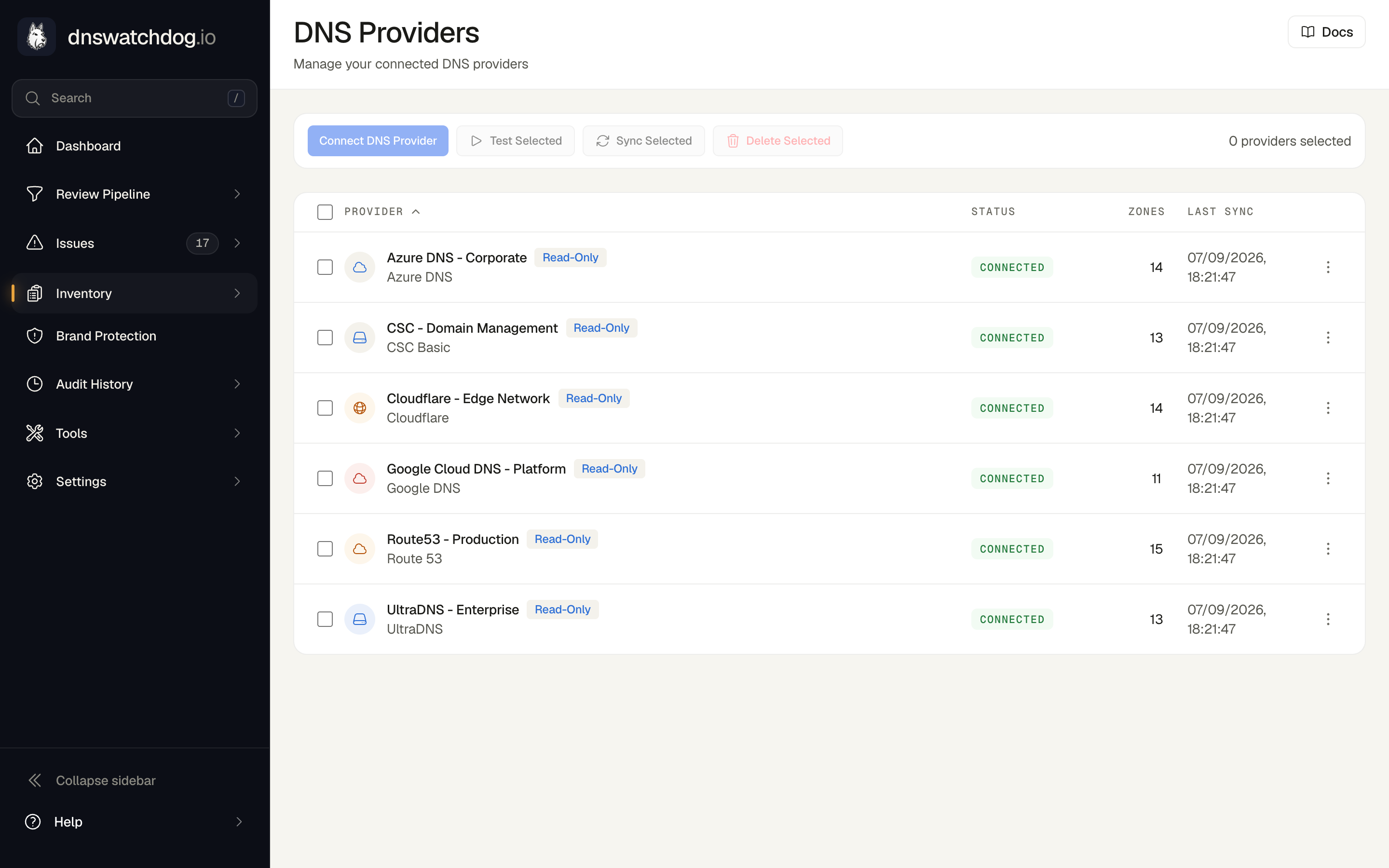Viewport: 1389px width, 868px height.
Task: Select the Cloudflare - Edge Network checkbox
Action: (325, 408)
